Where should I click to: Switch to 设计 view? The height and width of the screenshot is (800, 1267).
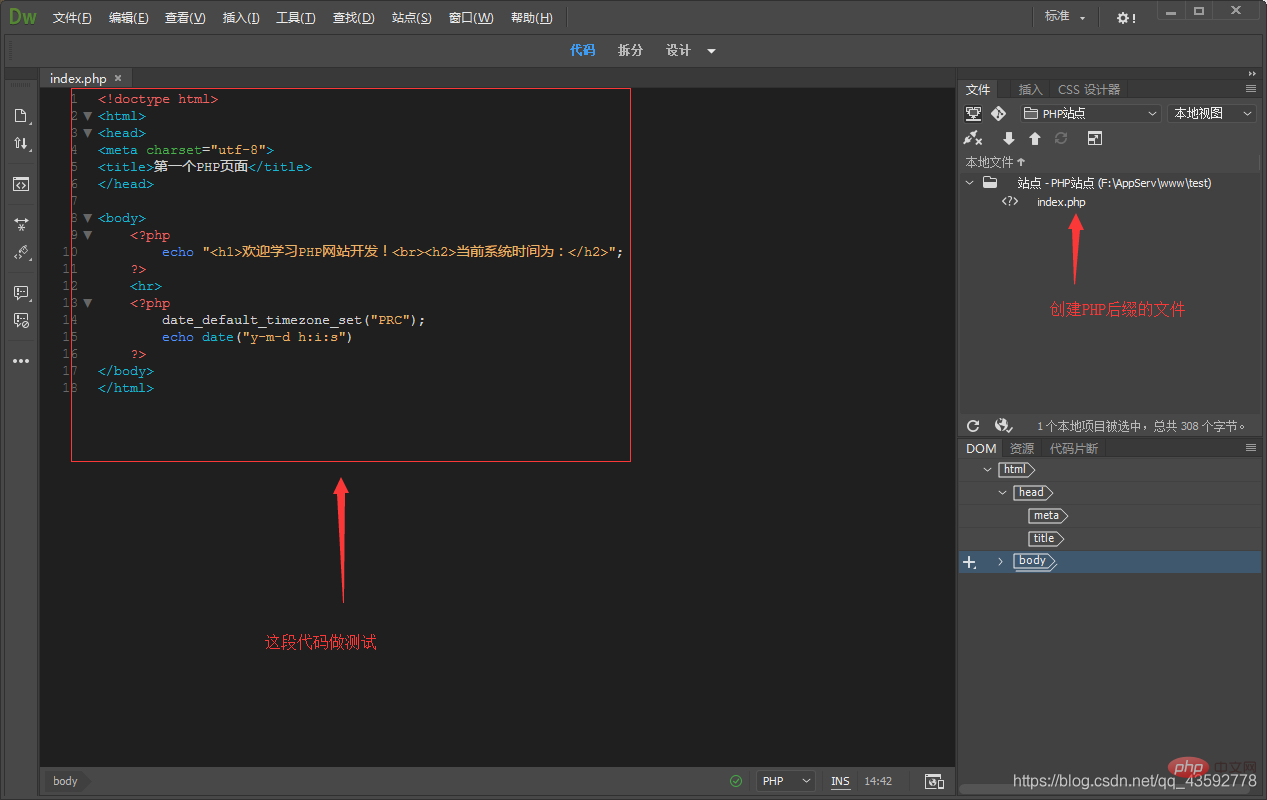[678, 50]
